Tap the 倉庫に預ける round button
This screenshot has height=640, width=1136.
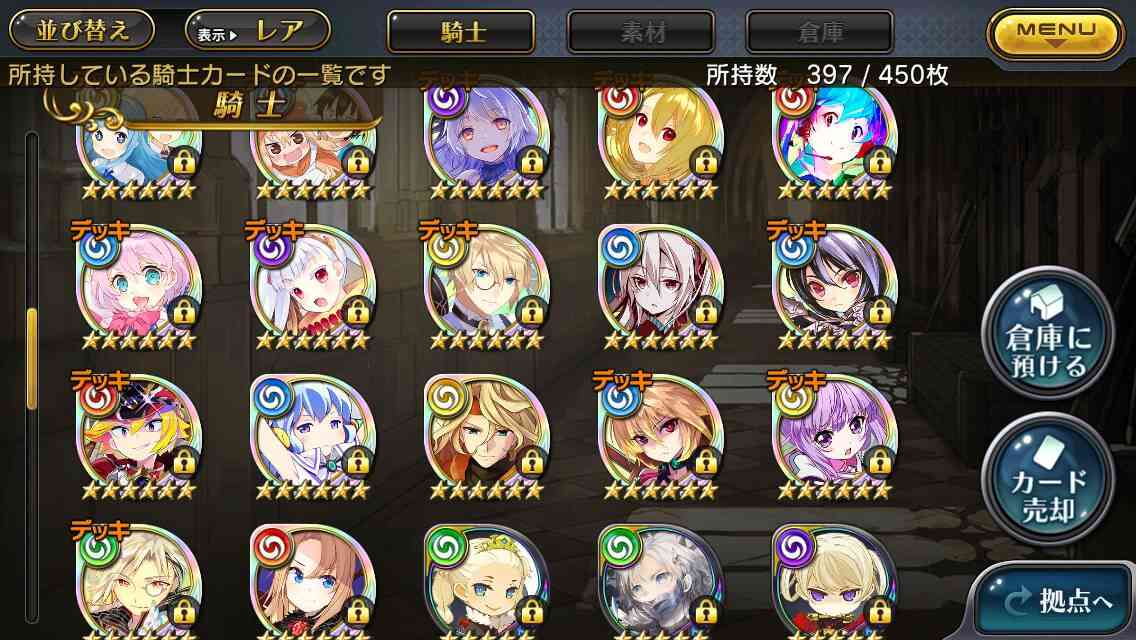coord(1048,333)
